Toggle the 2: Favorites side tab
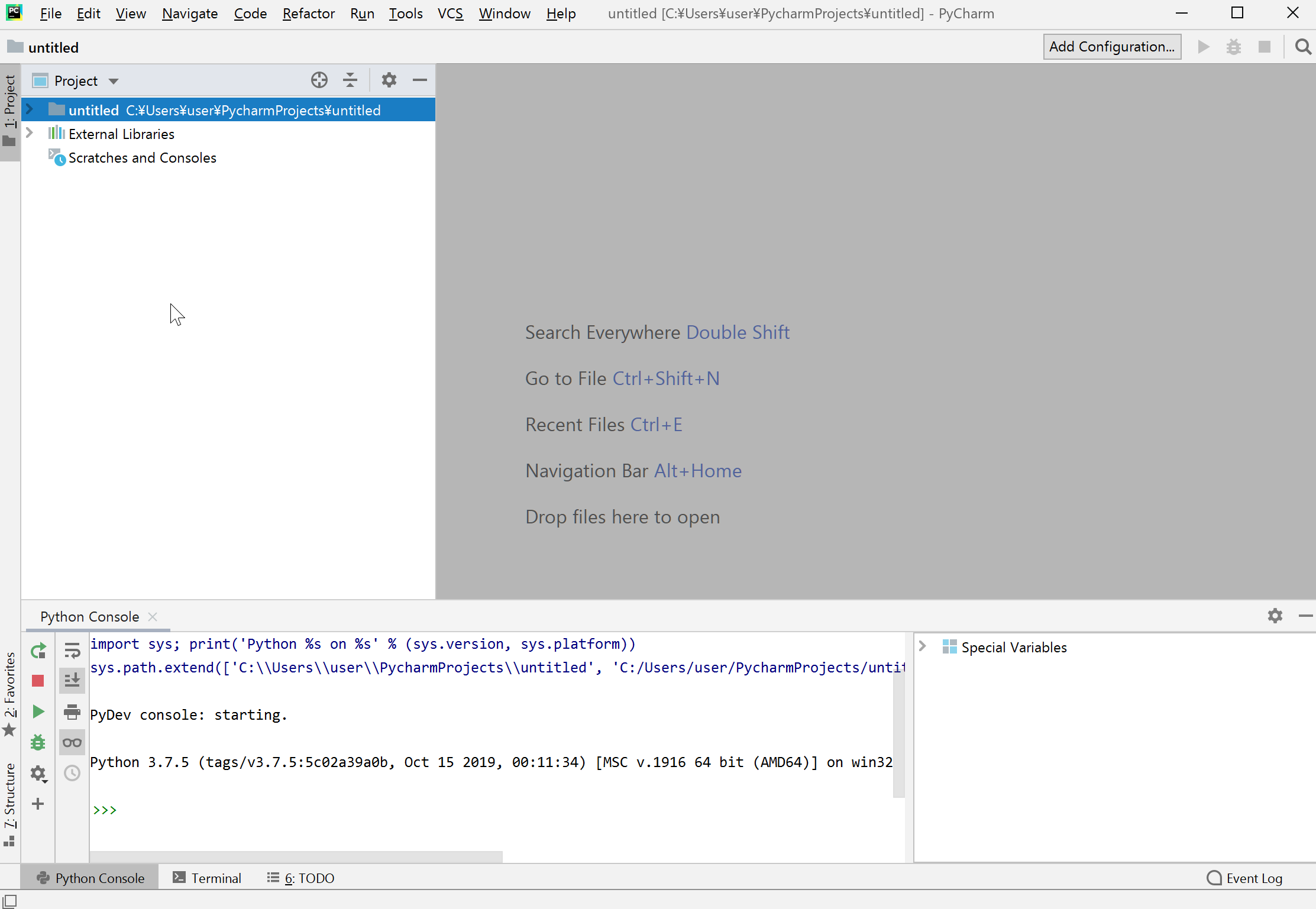The image size is (1316, 909). [10, 694]
